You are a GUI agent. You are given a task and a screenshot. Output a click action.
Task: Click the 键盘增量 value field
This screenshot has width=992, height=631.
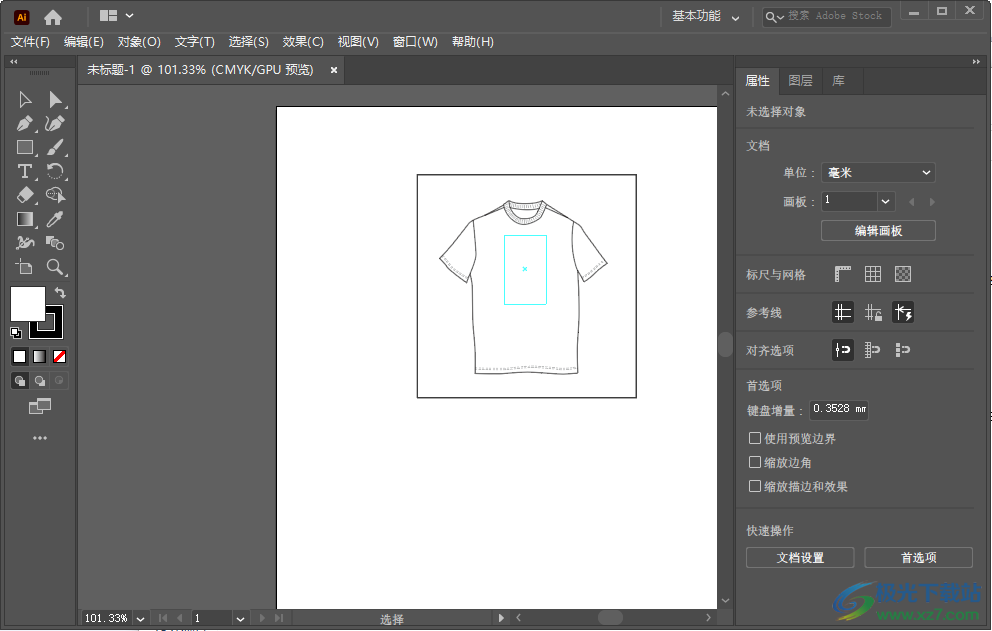click(x=839, y=409)
